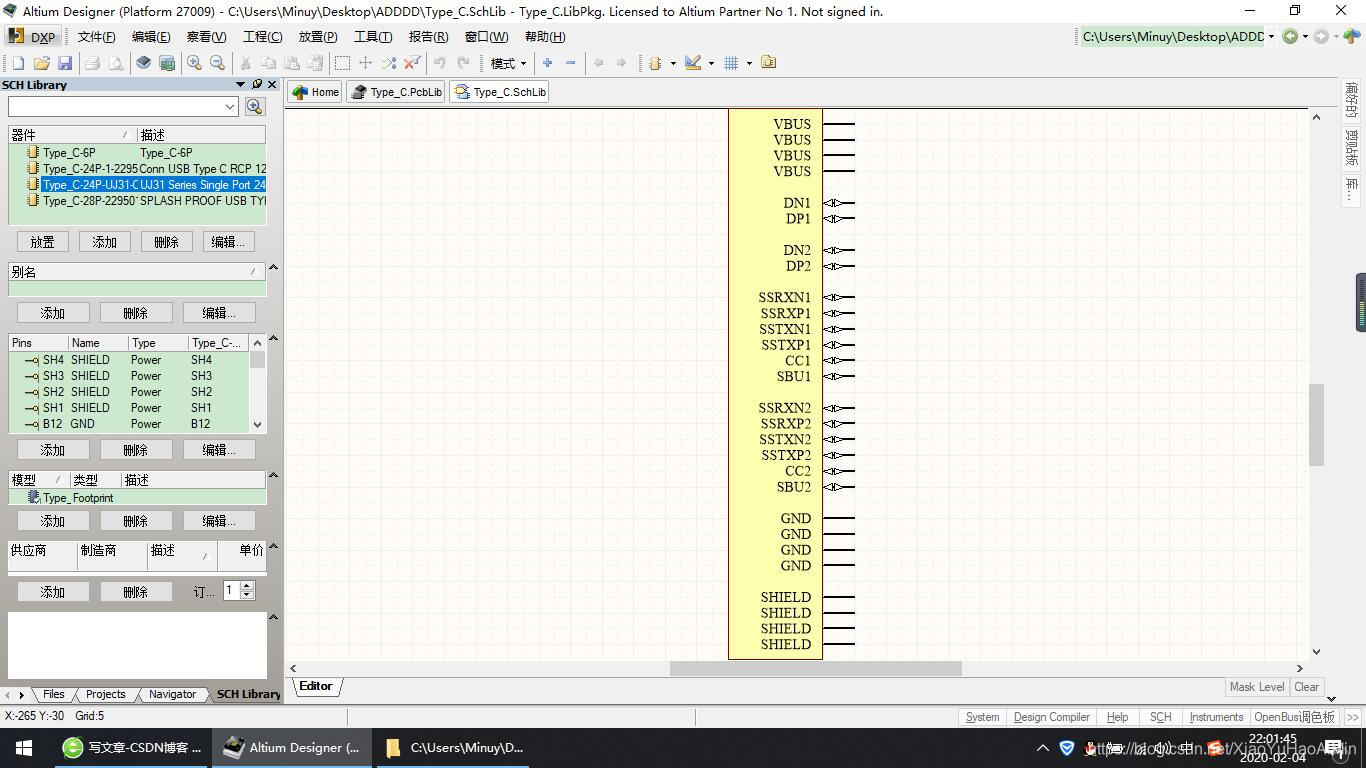
Task: Click 编辑... button under the component list
Action: 228,242
